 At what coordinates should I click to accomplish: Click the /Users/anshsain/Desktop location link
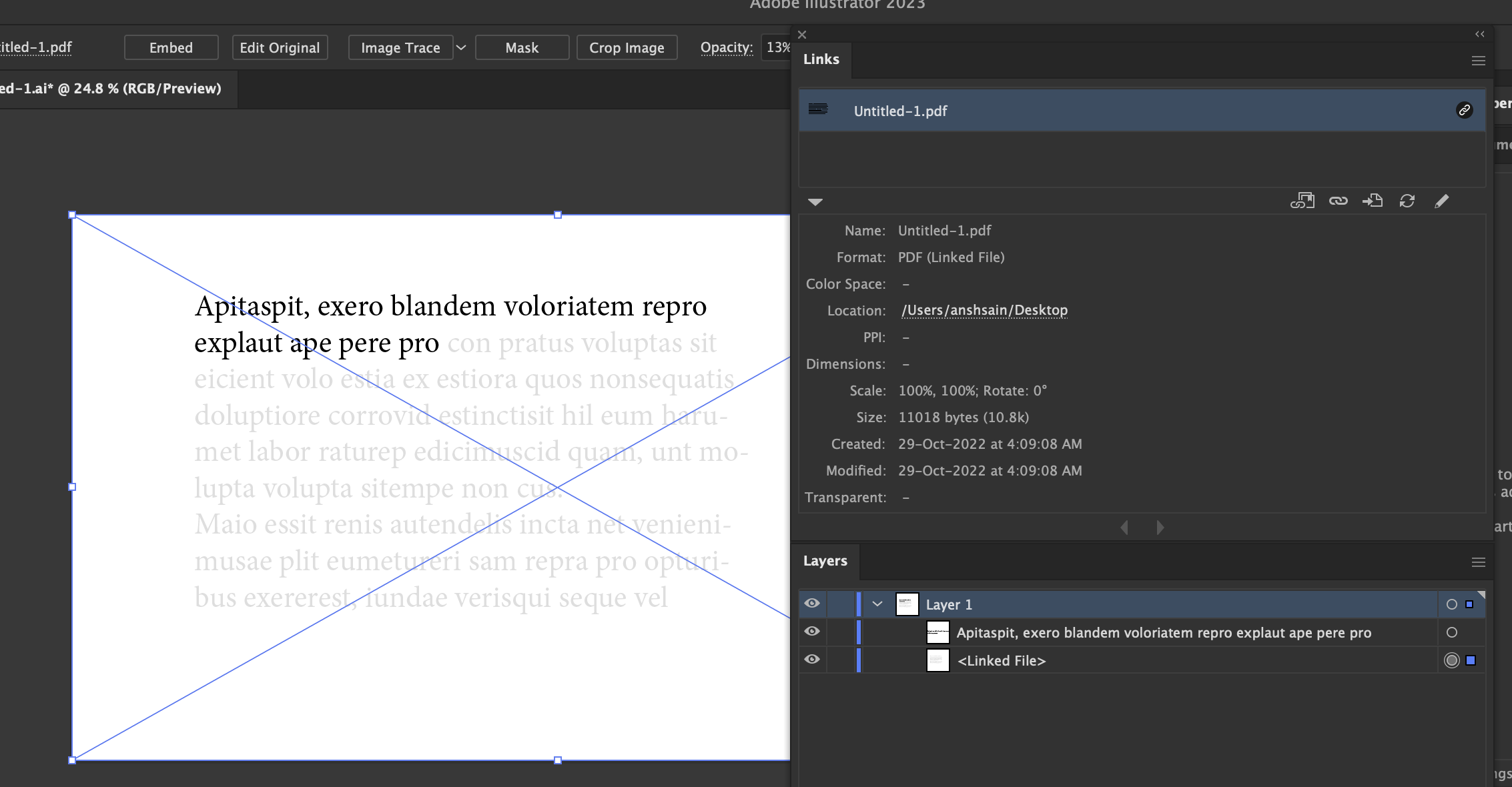coord(984,310)
